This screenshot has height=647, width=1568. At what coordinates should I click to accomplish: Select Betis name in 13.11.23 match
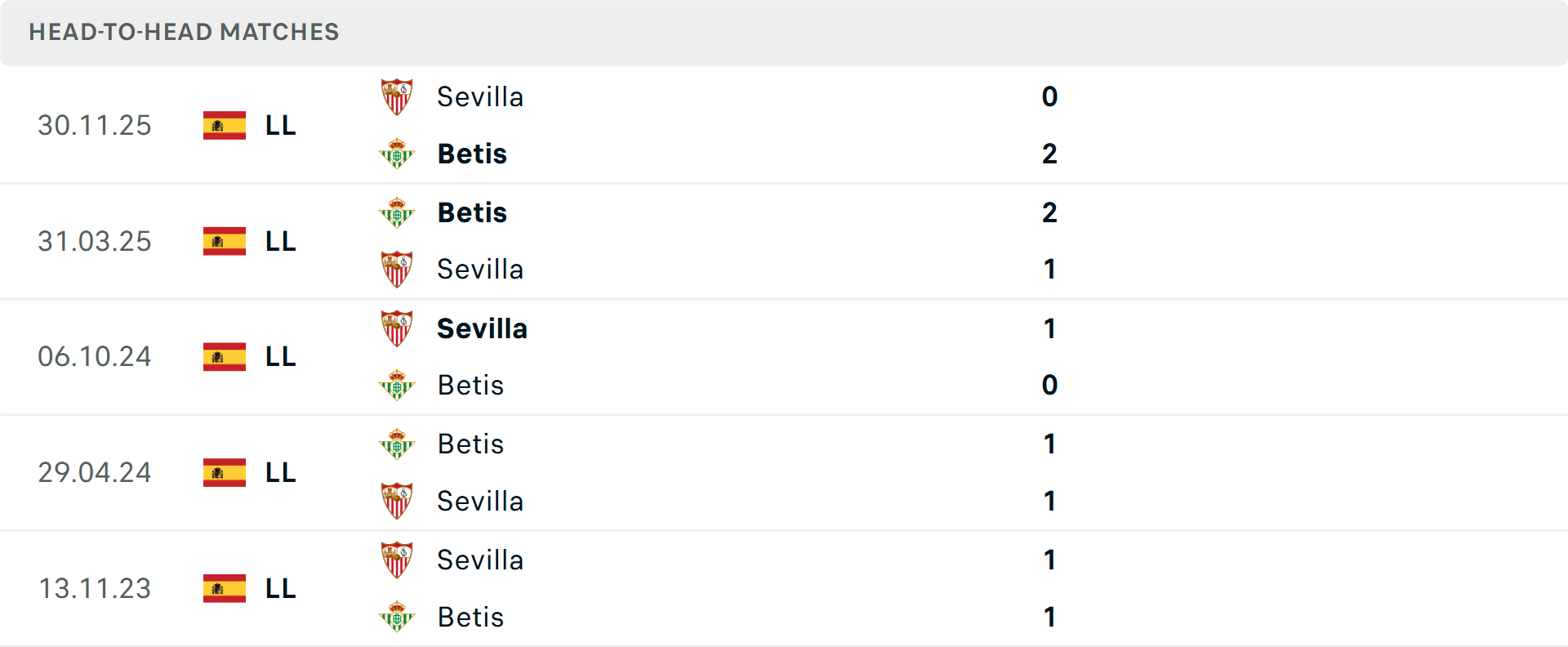470,618
